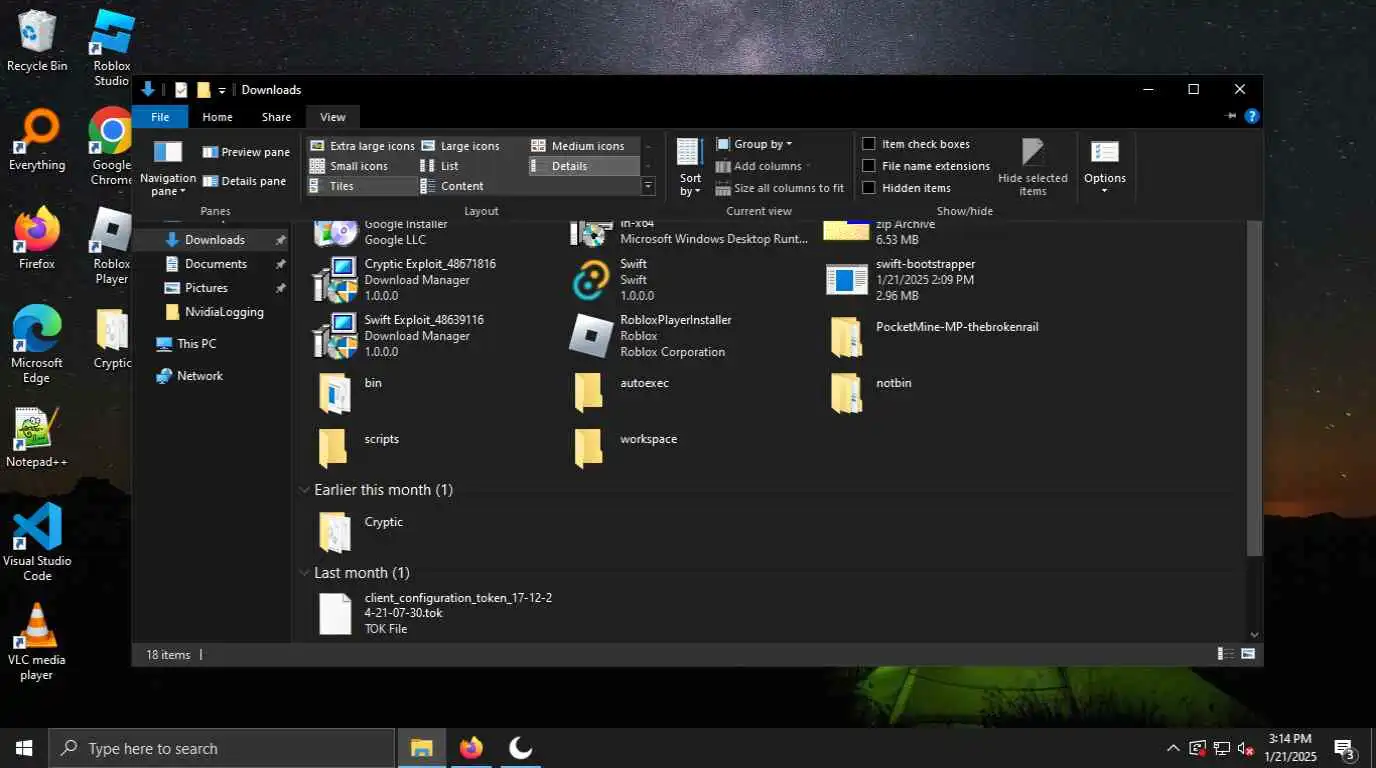Open the Explorer help icon
The height and width of the screenshot is (768, 1376).
pos(1252,117)
